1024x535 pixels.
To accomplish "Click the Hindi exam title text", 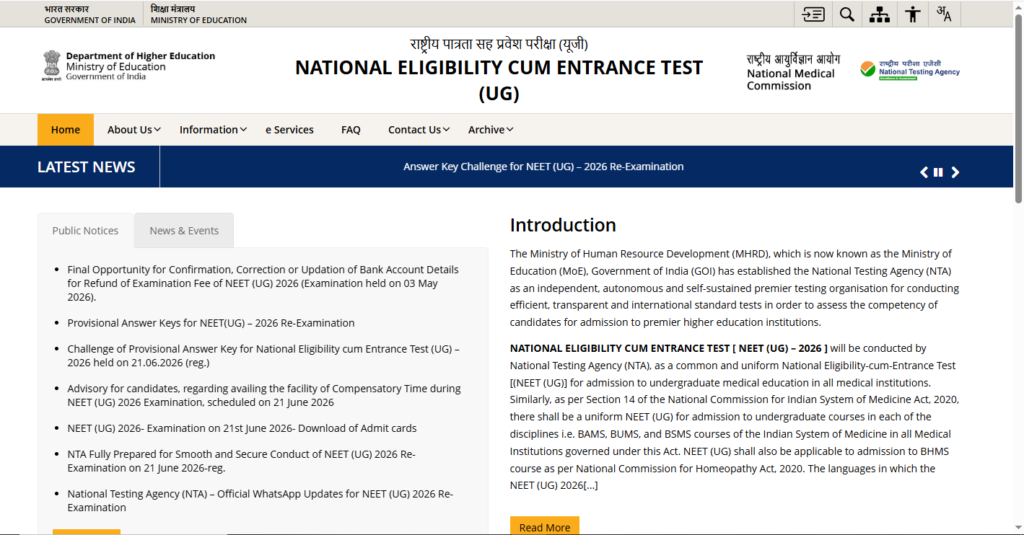I will tap(499, 44).
